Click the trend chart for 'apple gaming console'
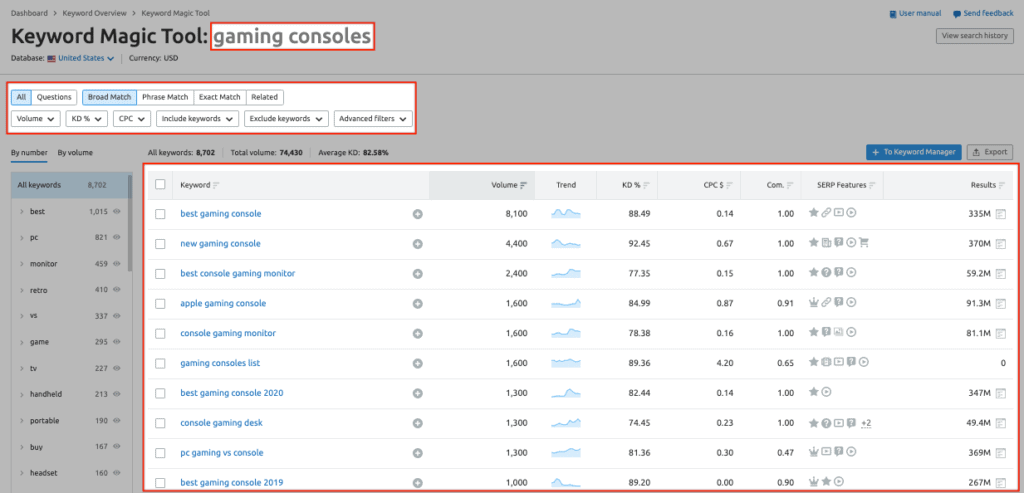This screenshot has width=1024, height=493. (565, 303)
